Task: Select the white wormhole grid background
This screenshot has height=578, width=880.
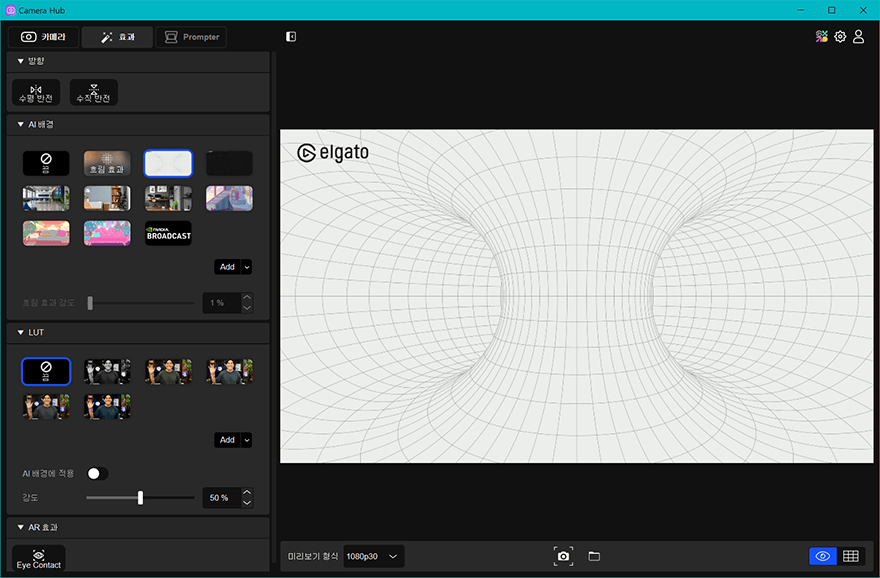Action: point(168,163)
